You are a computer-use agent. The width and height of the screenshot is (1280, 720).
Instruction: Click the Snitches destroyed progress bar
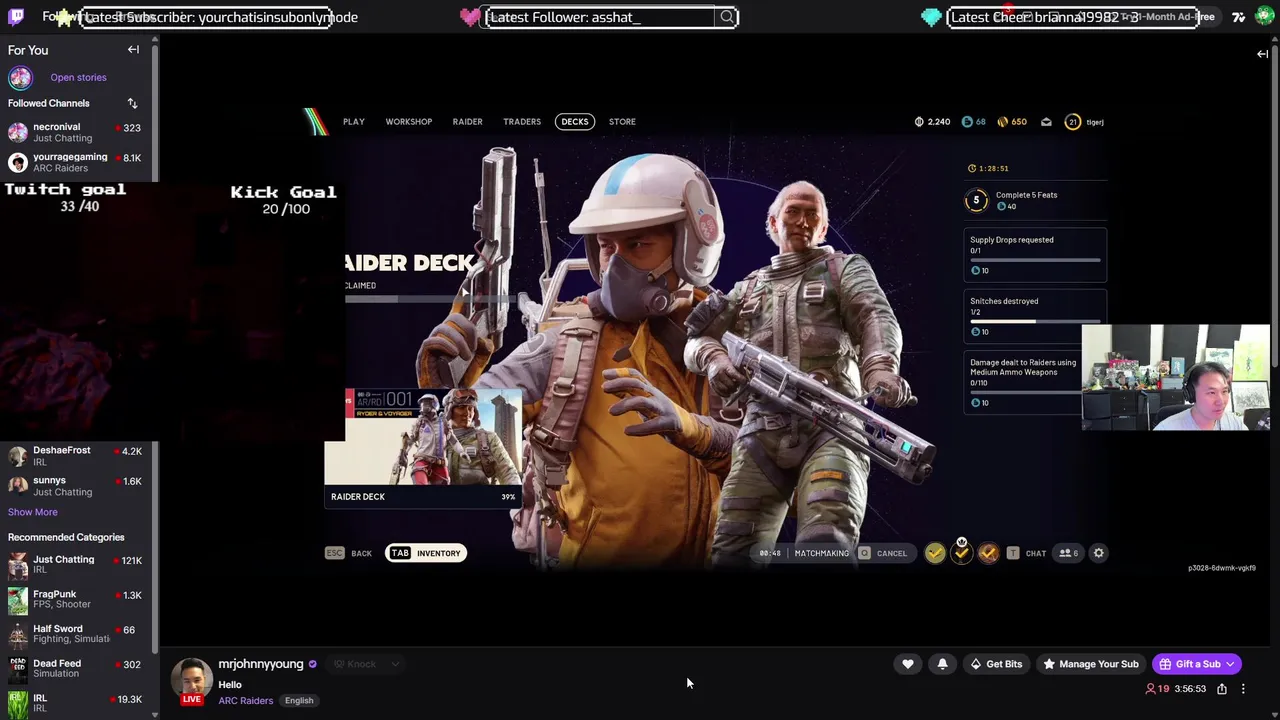1035,321
